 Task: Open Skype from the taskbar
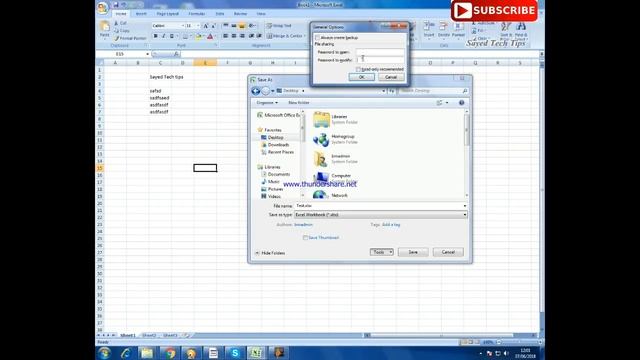coord(235,353)
